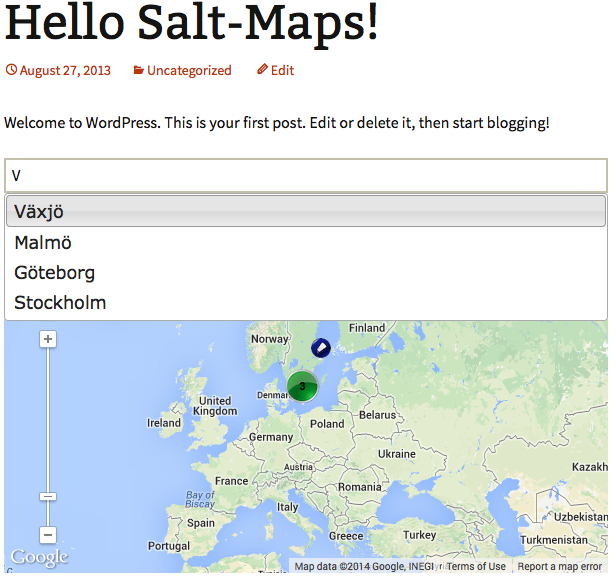This screenshot has width=615, height=583.
Task: Click the blue map marker pin
Action: pyautogui.click(x=321, y=348)
